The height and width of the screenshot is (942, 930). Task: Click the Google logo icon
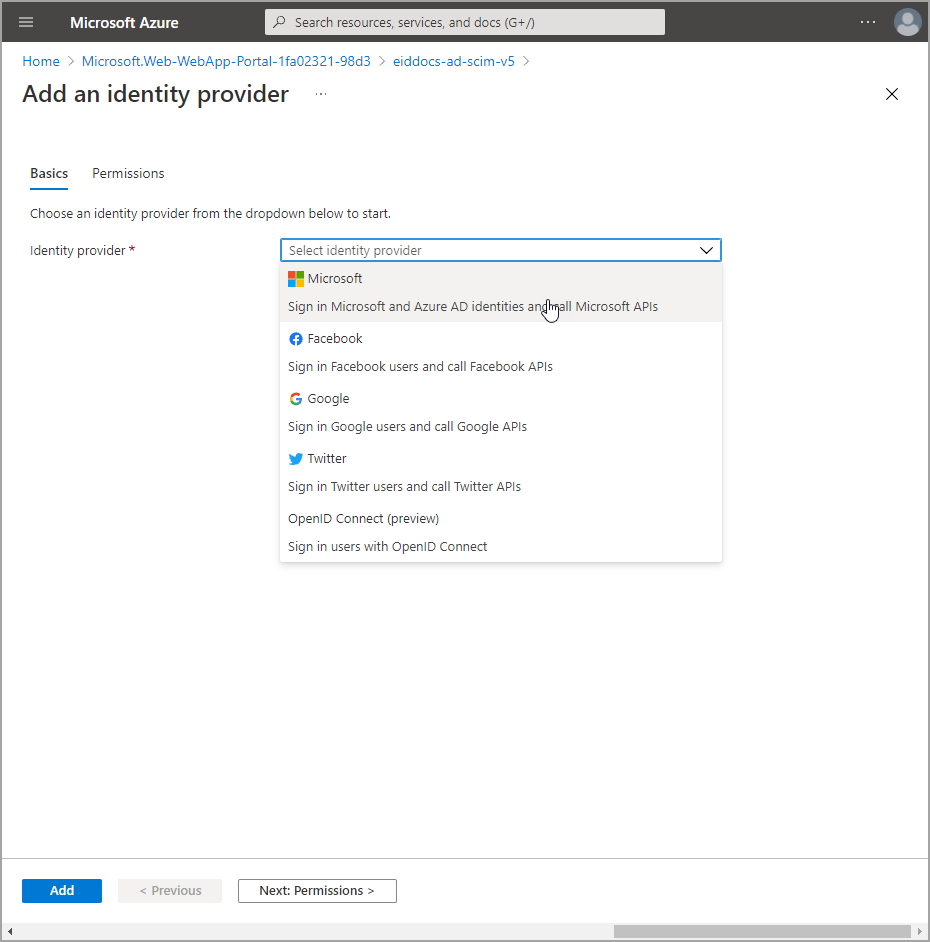click(x=296, y=399)
